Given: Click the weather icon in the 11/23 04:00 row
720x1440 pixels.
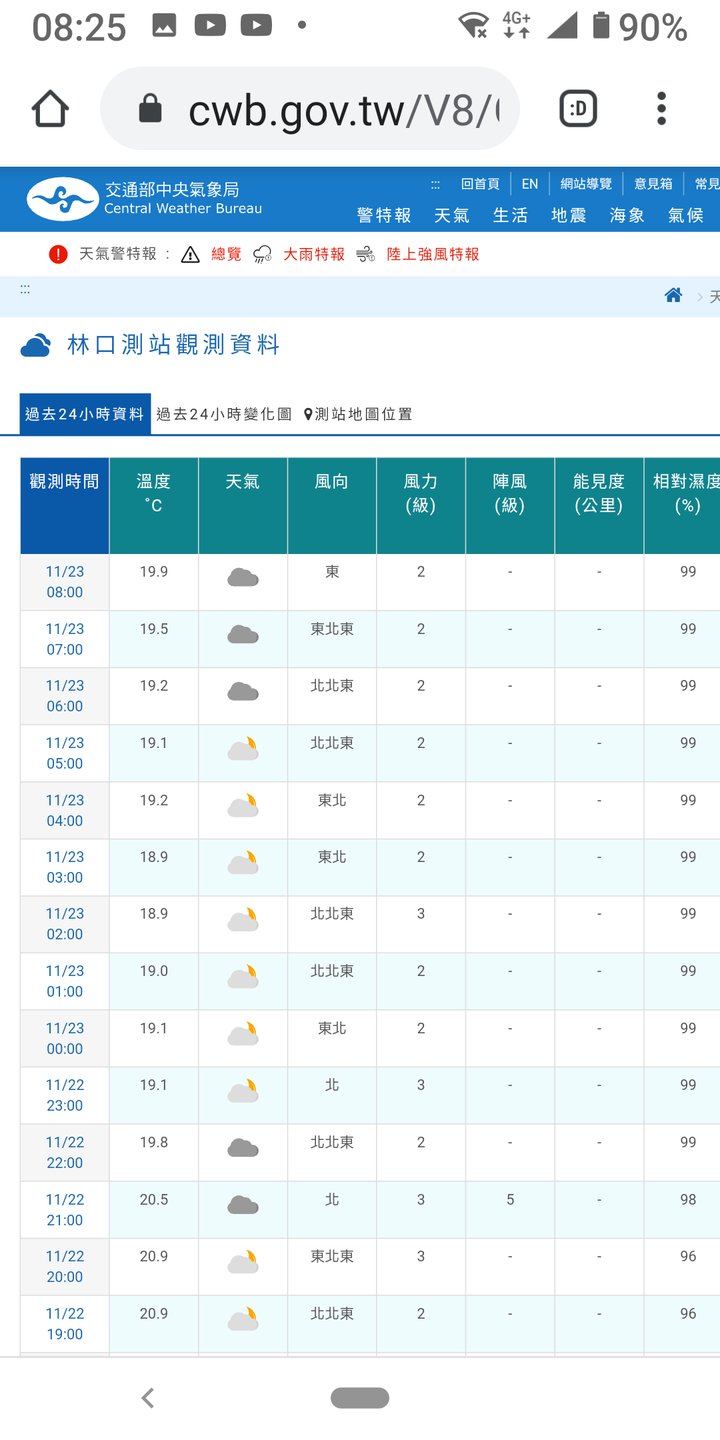Looking at the screenshot, I should (243, 805).
